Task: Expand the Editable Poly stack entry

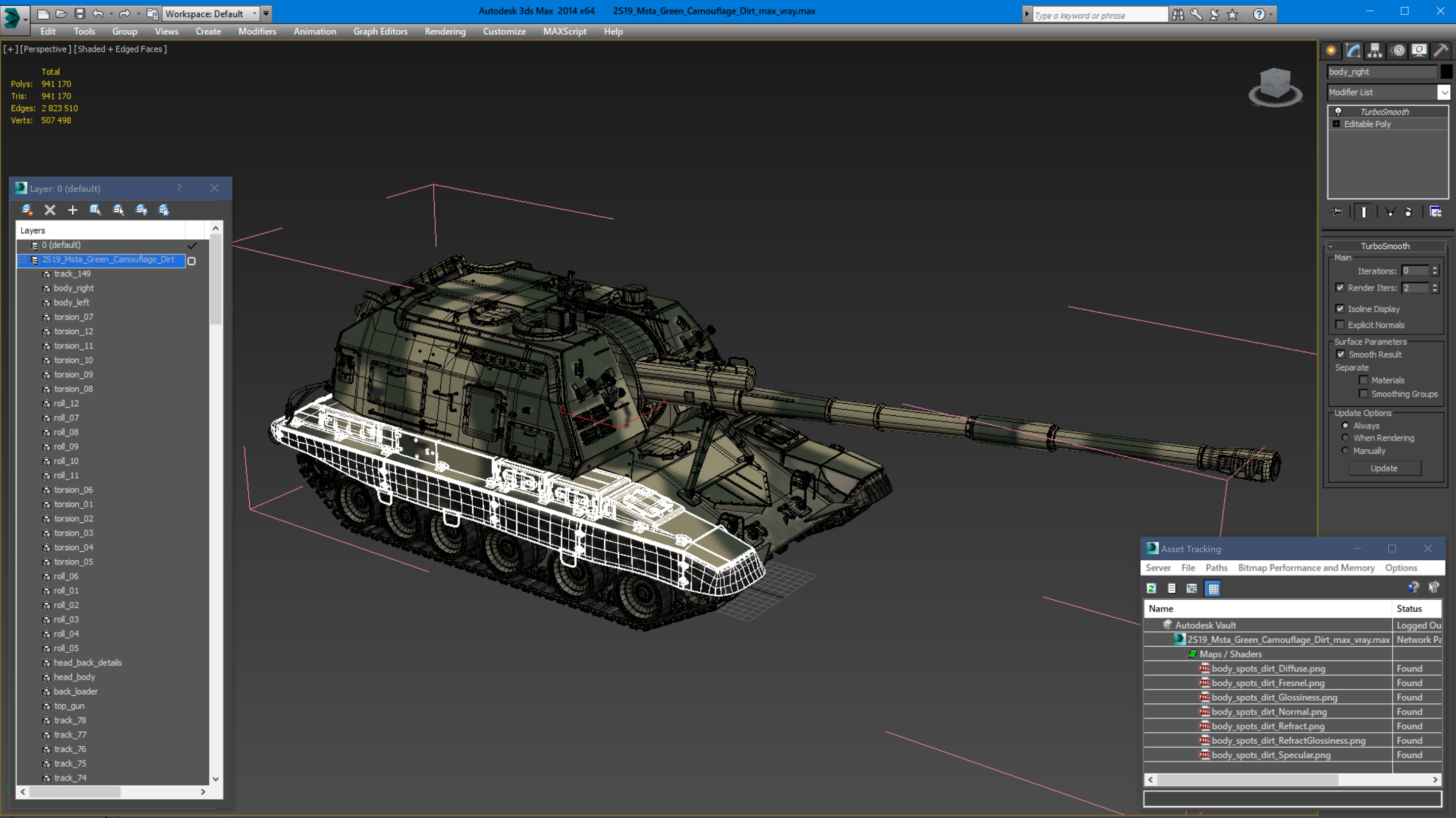Action: pos(1336,124)
